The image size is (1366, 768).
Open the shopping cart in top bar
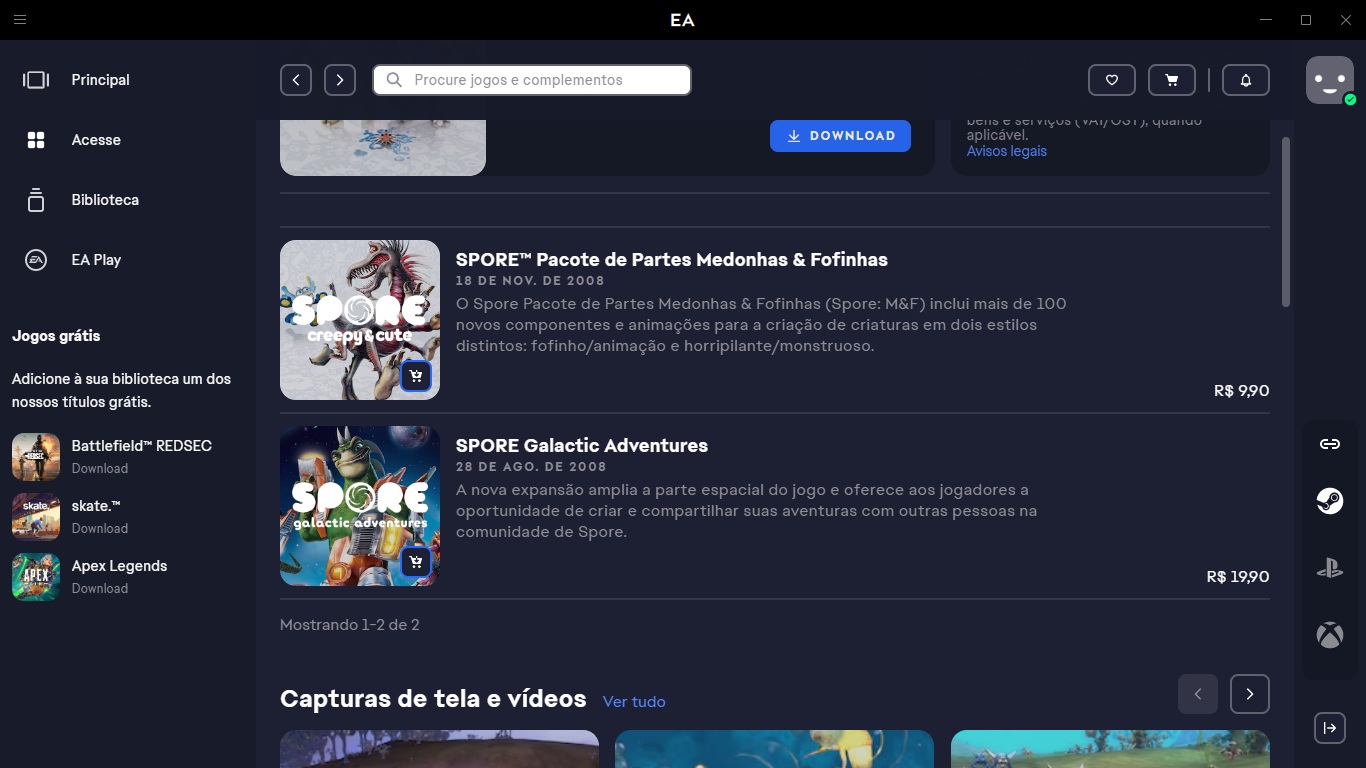[1171, 80]
